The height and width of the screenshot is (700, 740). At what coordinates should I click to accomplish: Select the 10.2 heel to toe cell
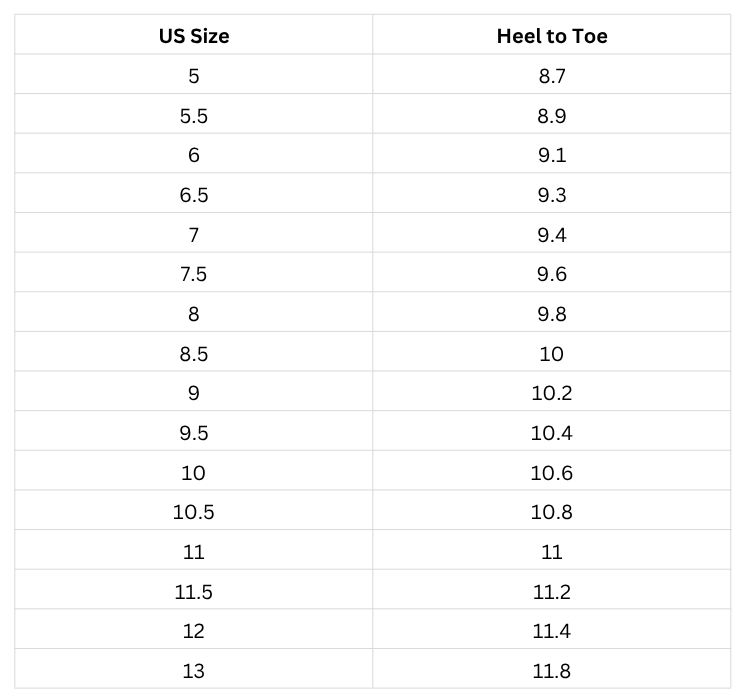coord(552,393)
